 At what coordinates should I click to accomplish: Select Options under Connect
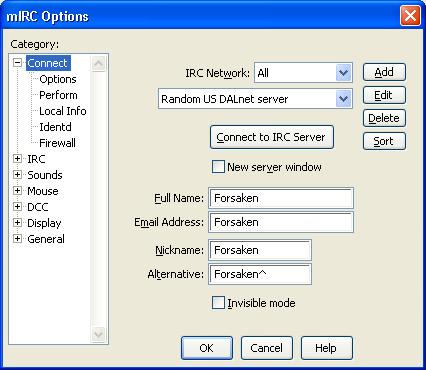click(x=58, y=79)
